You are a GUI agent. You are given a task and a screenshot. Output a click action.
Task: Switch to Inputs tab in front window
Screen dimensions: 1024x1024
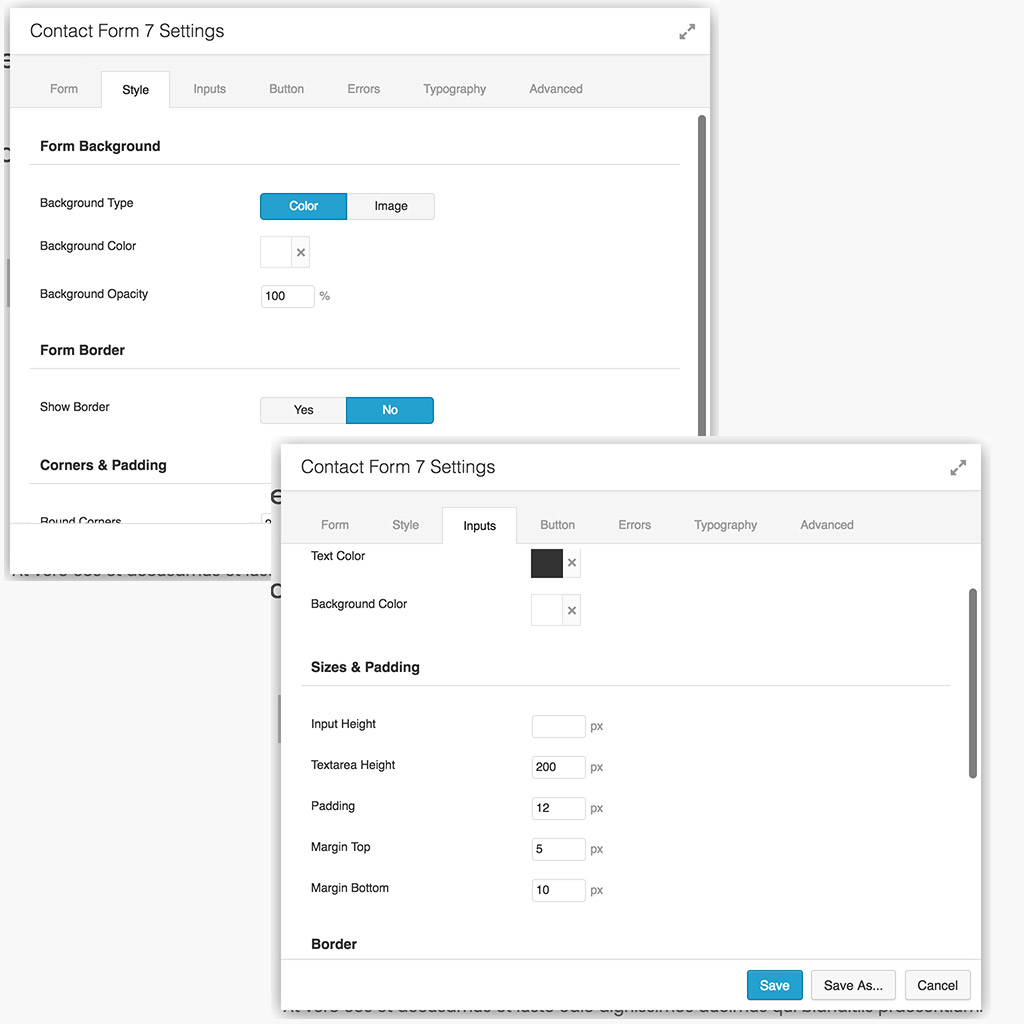click(x=479, y=526)
